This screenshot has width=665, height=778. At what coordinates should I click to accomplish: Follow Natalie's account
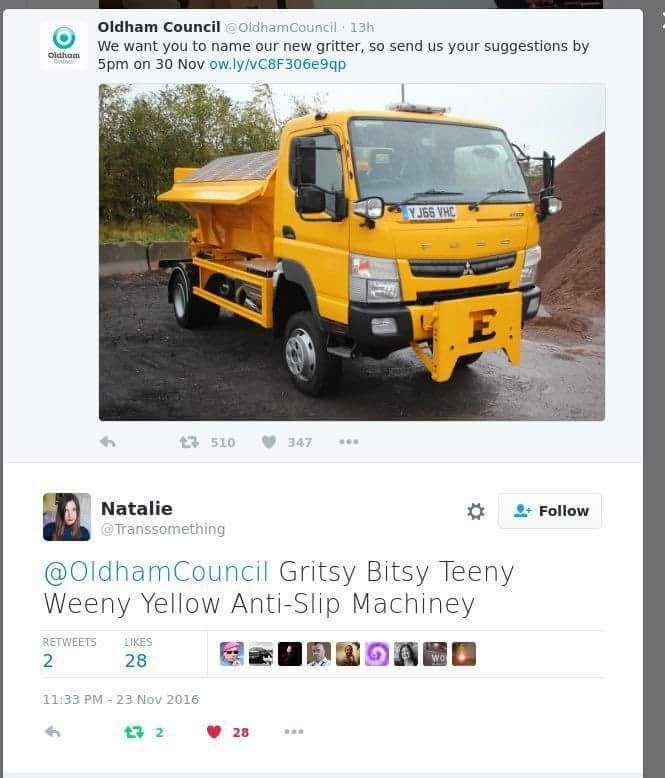pyautogui.click(x=550, y=511)
